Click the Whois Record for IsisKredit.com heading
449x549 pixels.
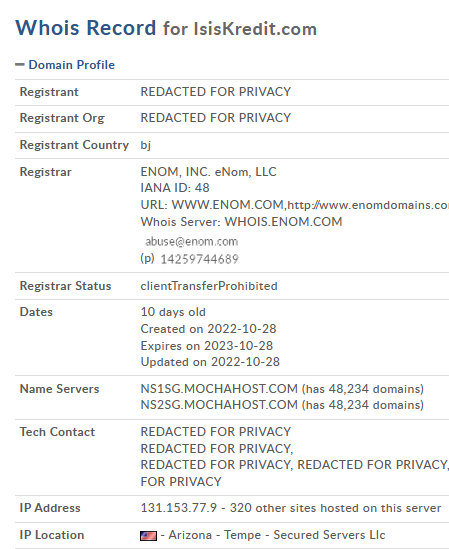click(x=166, y=28)
